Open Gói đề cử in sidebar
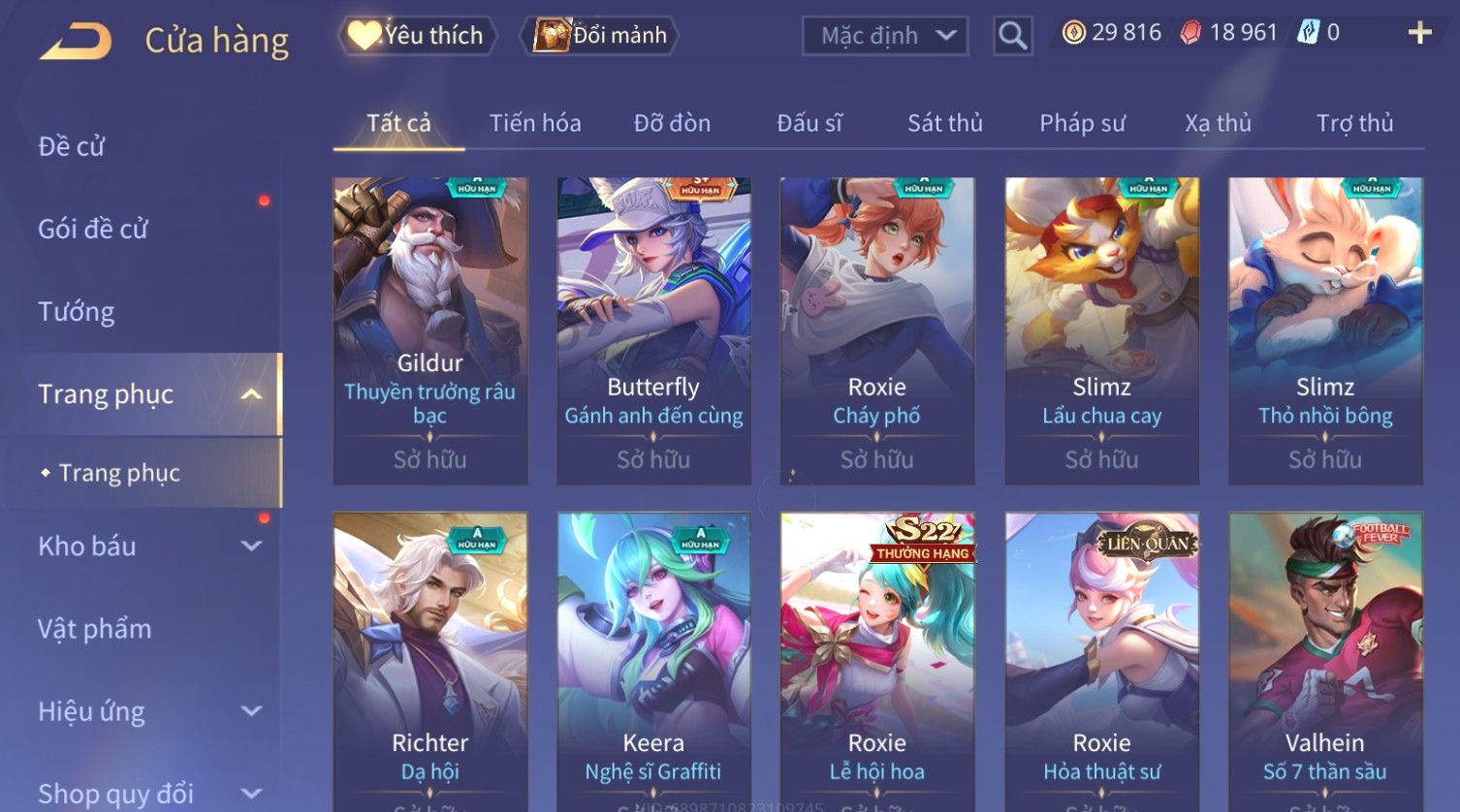This screenshot has height=812, width=1460. click(x=93, y=230)
